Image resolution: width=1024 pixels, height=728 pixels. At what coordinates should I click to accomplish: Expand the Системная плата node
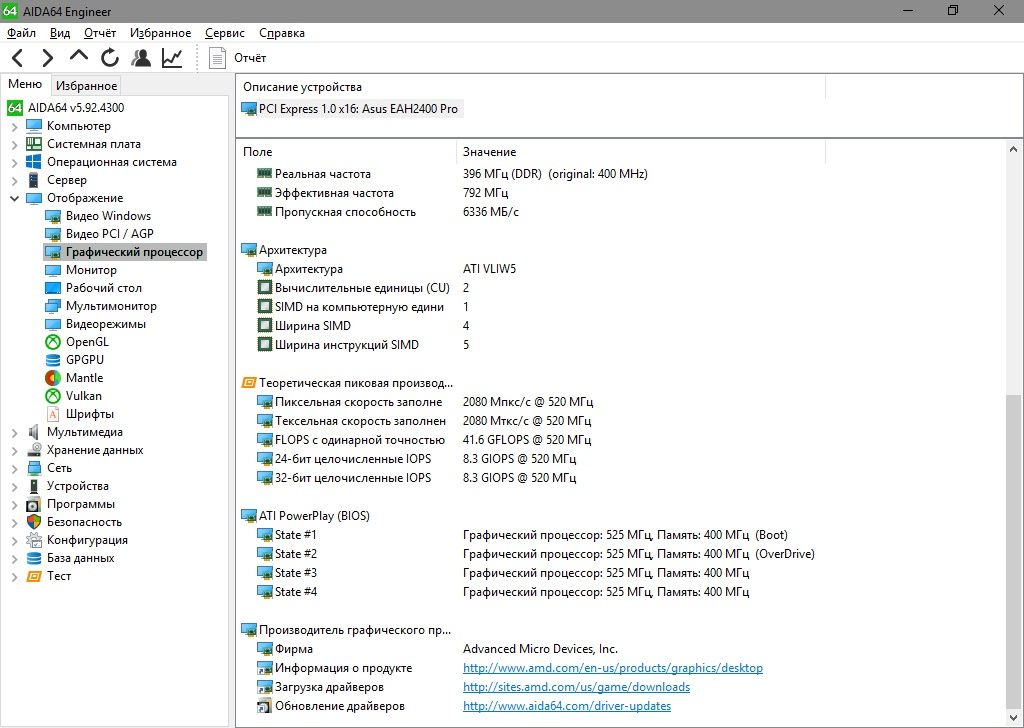(x=14, y=144)
